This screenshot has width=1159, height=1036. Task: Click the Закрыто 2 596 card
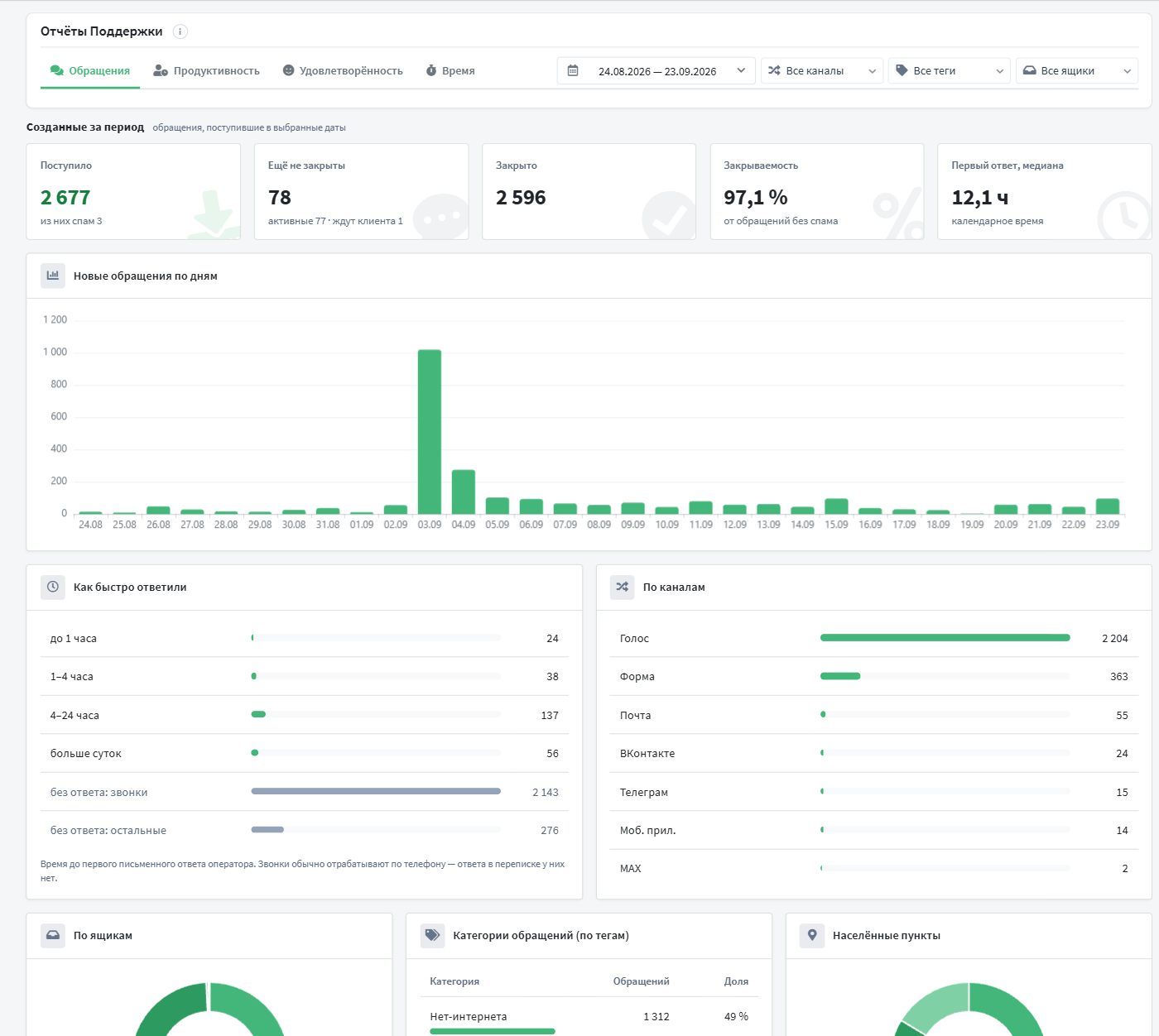589,192
